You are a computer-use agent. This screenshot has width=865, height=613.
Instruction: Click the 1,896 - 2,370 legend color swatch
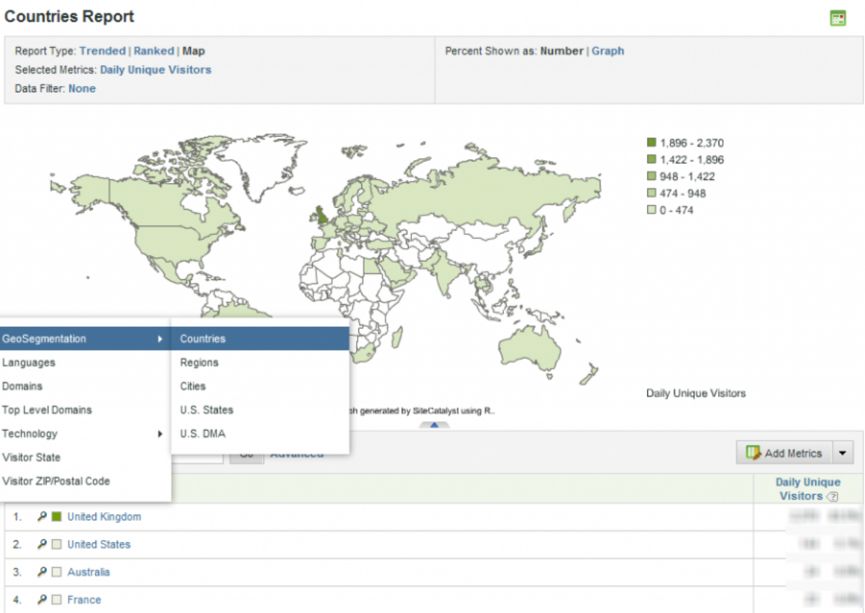click(x=652, y=143)
